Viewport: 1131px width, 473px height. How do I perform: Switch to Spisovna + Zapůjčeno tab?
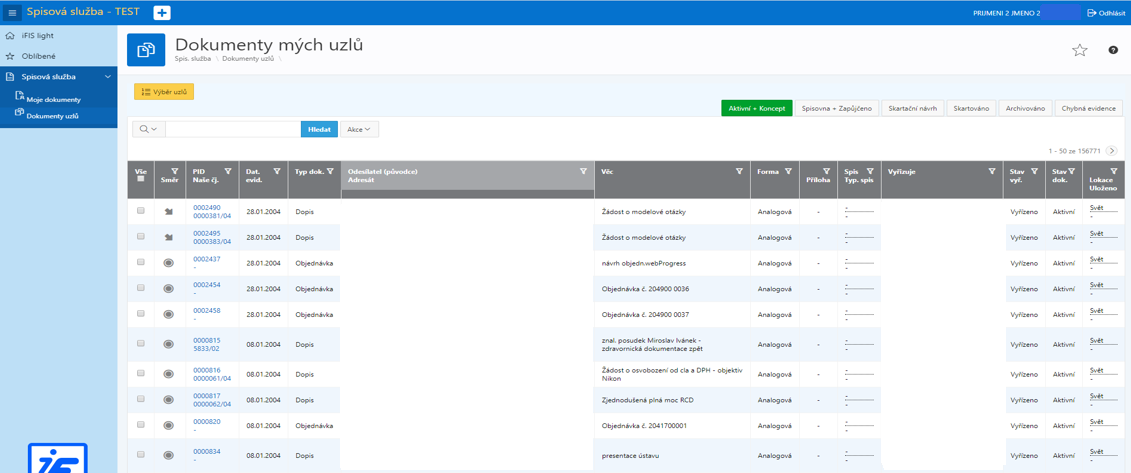[837, 108]
